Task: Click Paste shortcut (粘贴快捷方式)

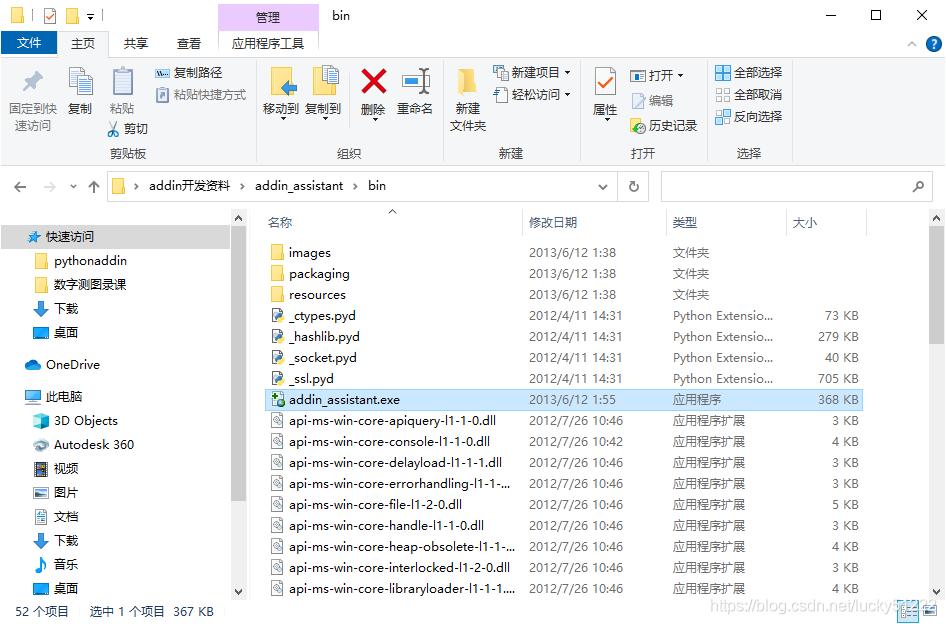Action: (201, 95)
